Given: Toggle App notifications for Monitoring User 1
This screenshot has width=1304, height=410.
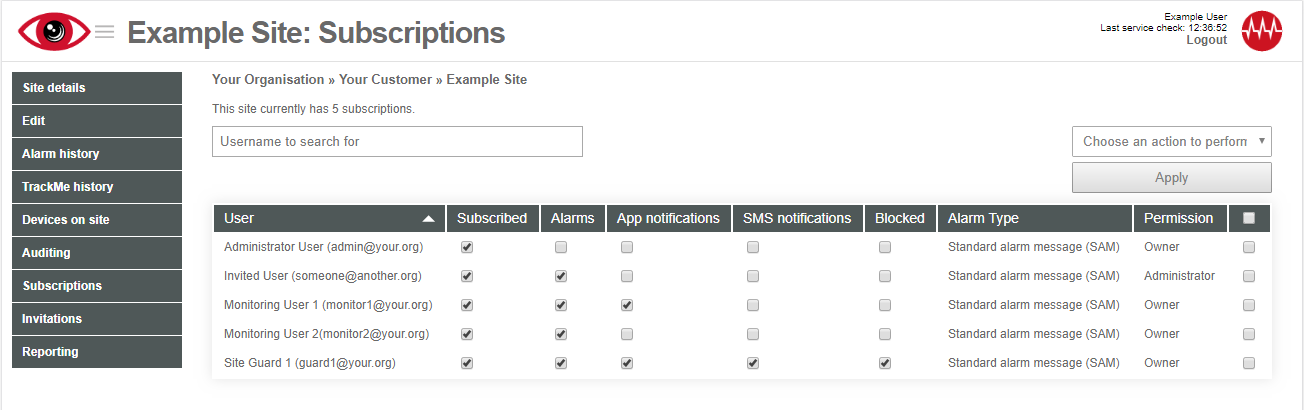Looking at the screenshot, I should [627, 305].
